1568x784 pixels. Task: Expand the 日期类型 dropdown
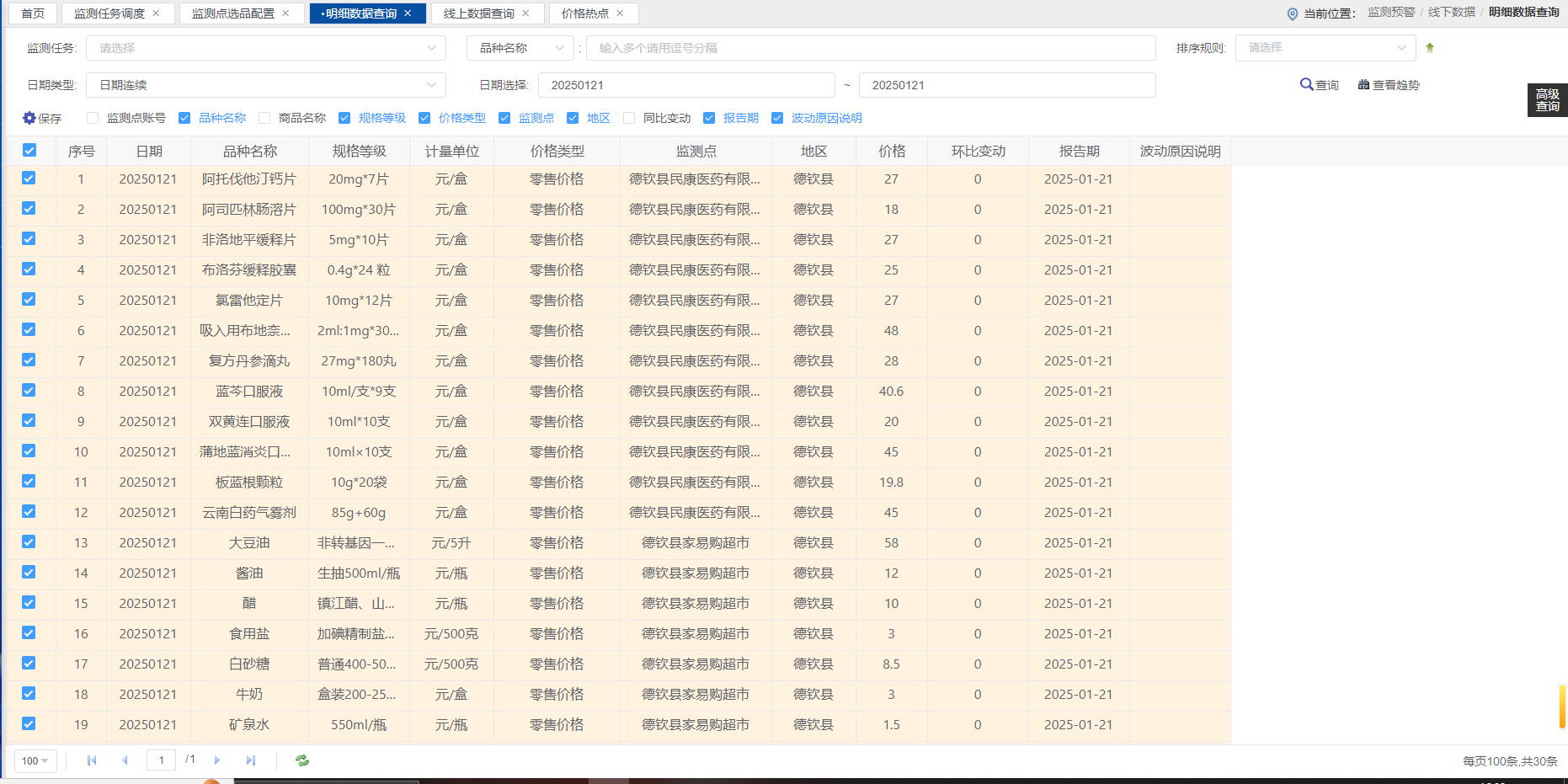pyautogui.click(x=265, y=85)
